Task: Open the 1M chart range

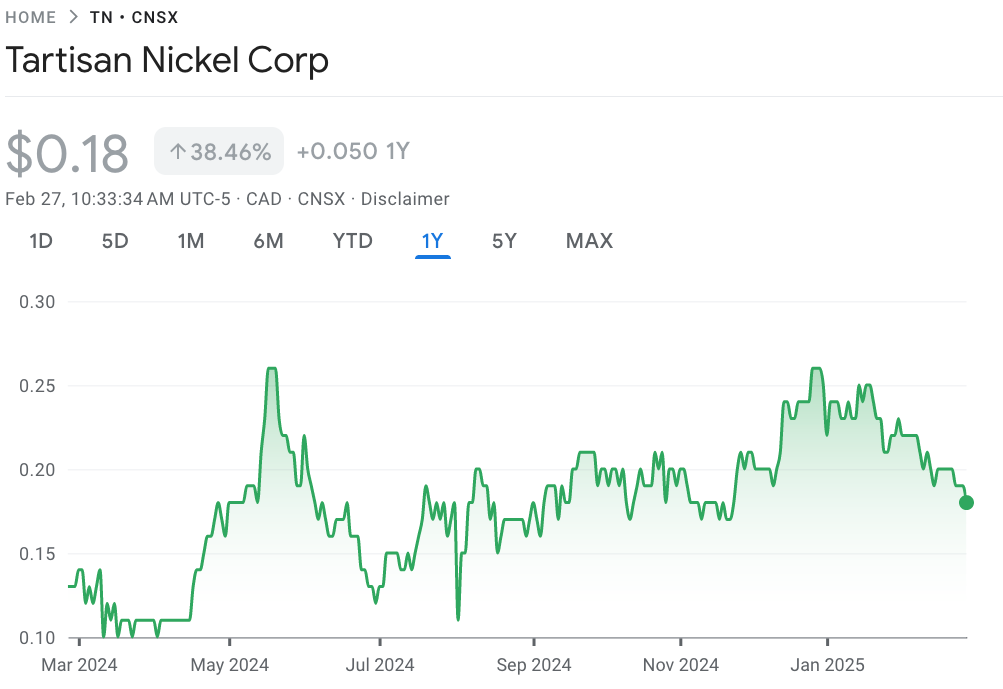Action: click(x=190, y=241)
